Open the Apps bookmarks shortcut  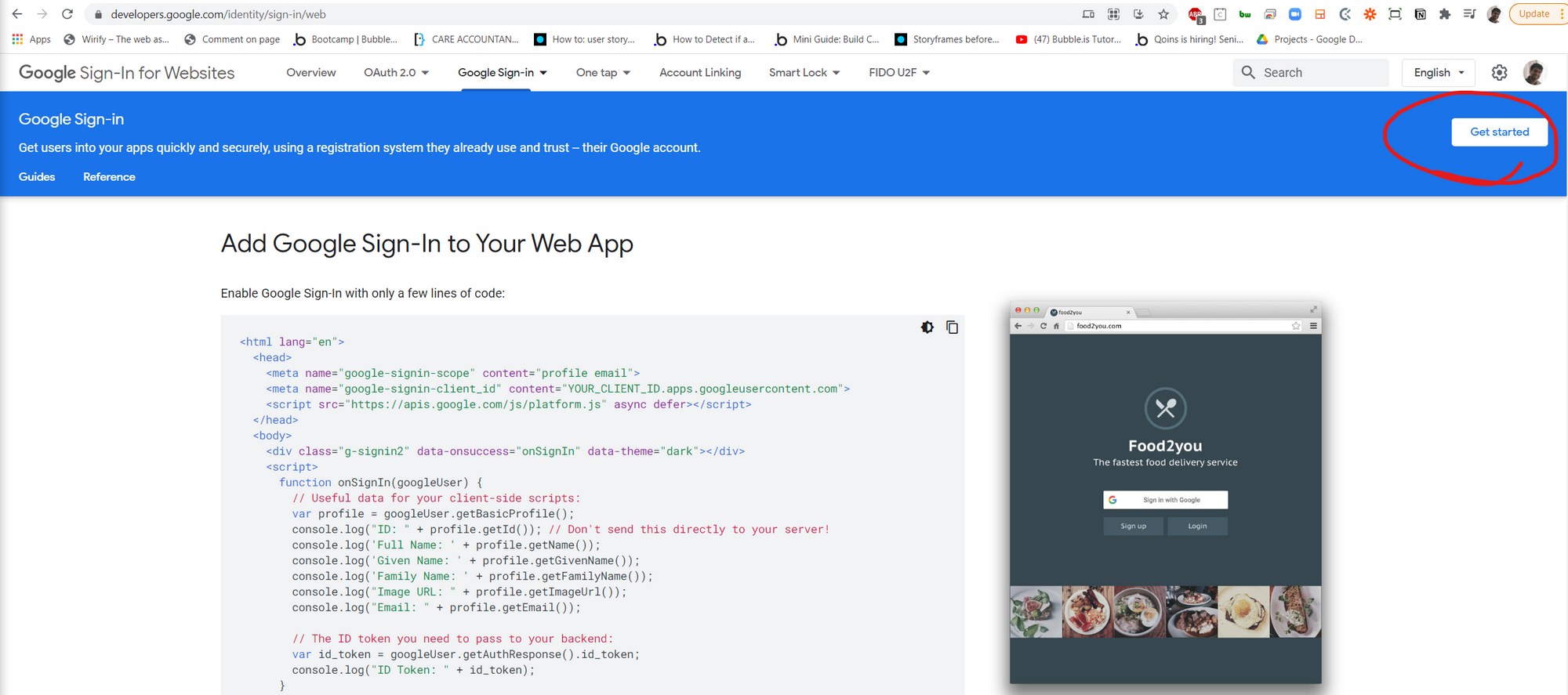tap(31, 39)
